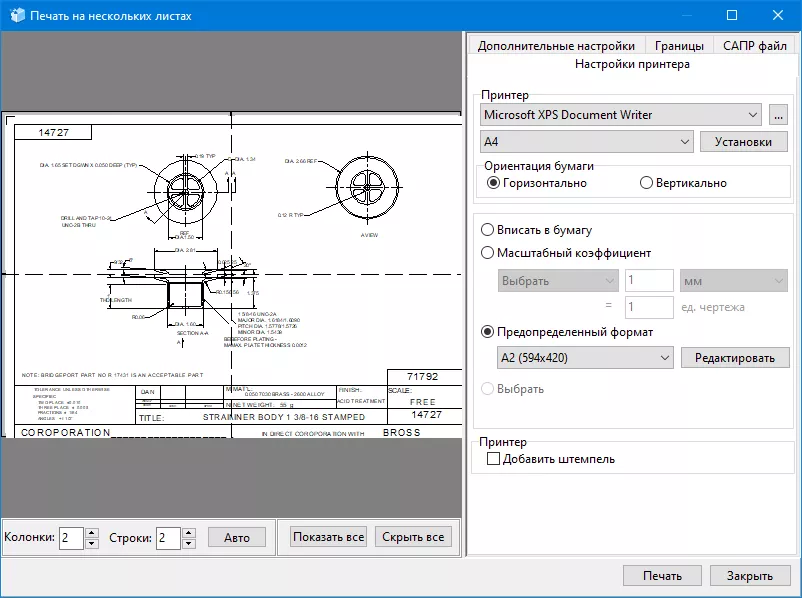Select the Масштабный коэффициент radio button
The height and width of the screenshot is (598, 802).
pos(489,253)
